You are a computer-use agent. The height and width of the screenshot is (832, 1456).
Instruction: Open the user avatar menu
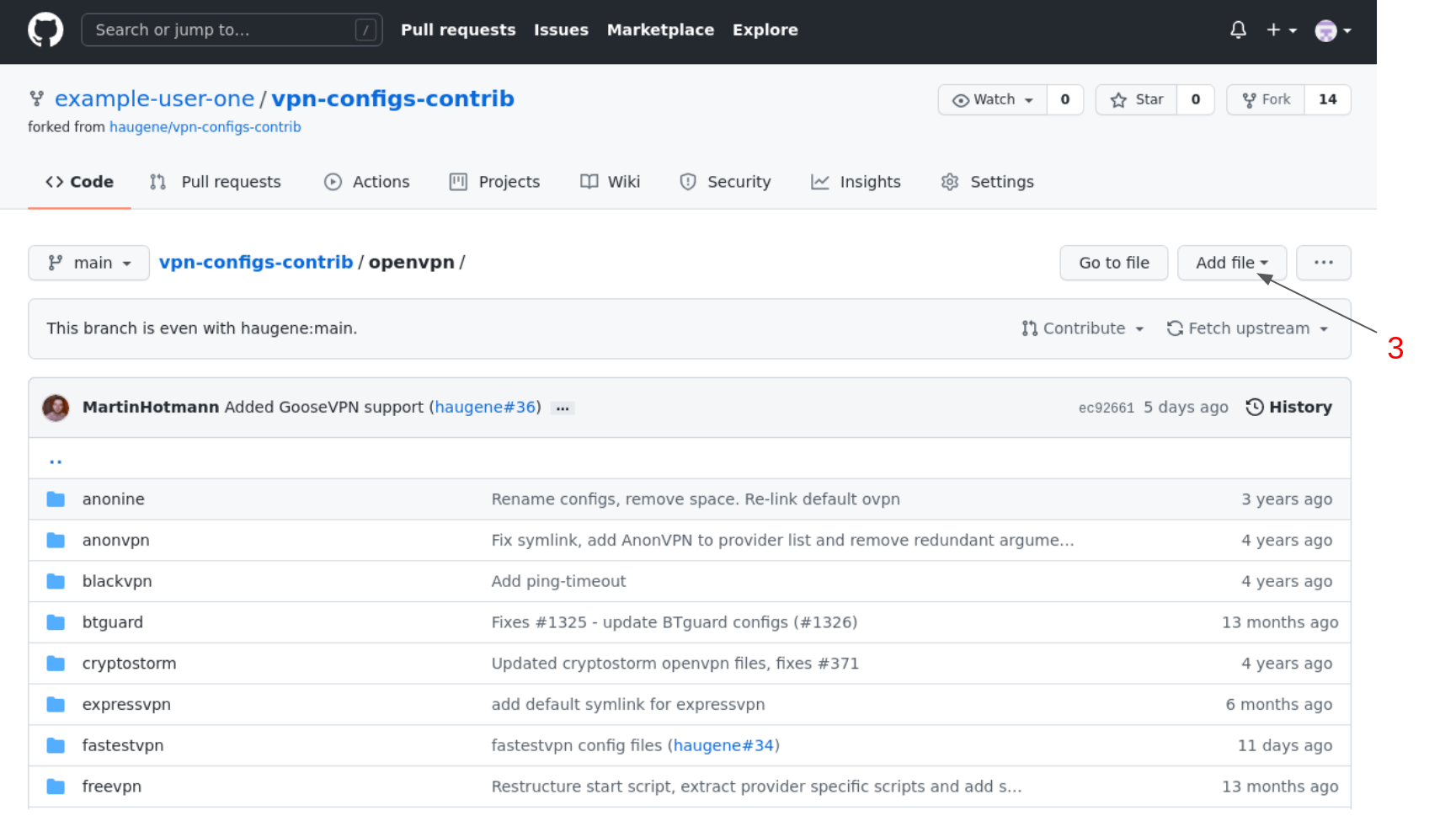[1333, 30]
